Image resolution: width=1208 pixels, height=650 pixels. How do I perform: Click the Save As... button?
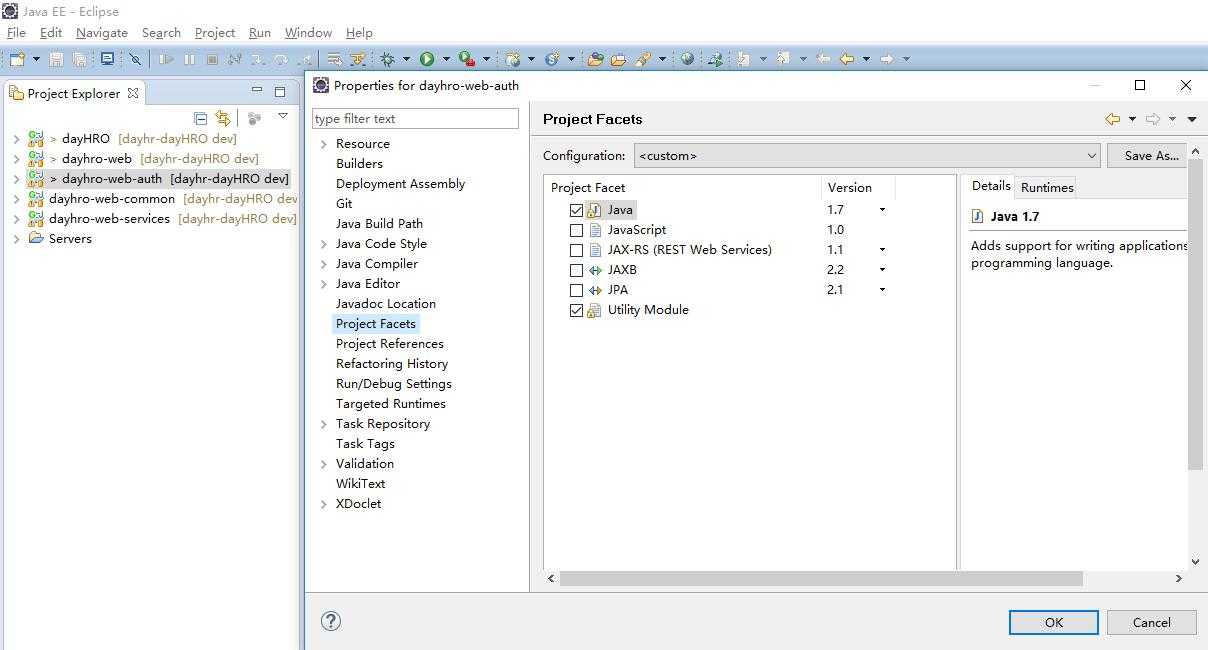[x=1148, y=156]
